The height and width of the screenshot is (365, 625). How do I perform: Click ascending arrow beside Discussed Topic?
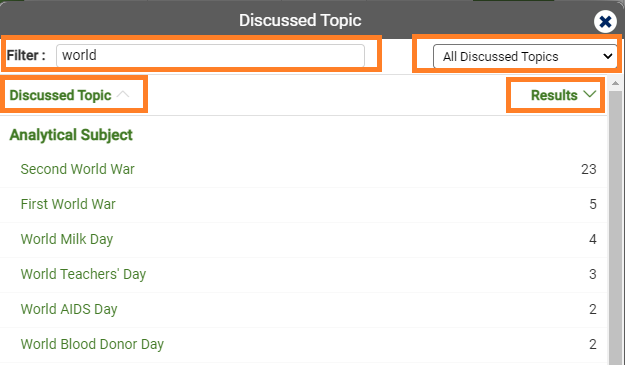pyautogui.click(x=123, y=95)
